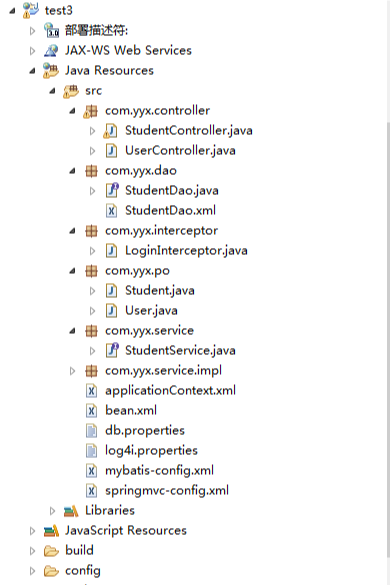Click the vertical scrollbar thumb
This screenshot has height=585, width=390.
point(389,340)
